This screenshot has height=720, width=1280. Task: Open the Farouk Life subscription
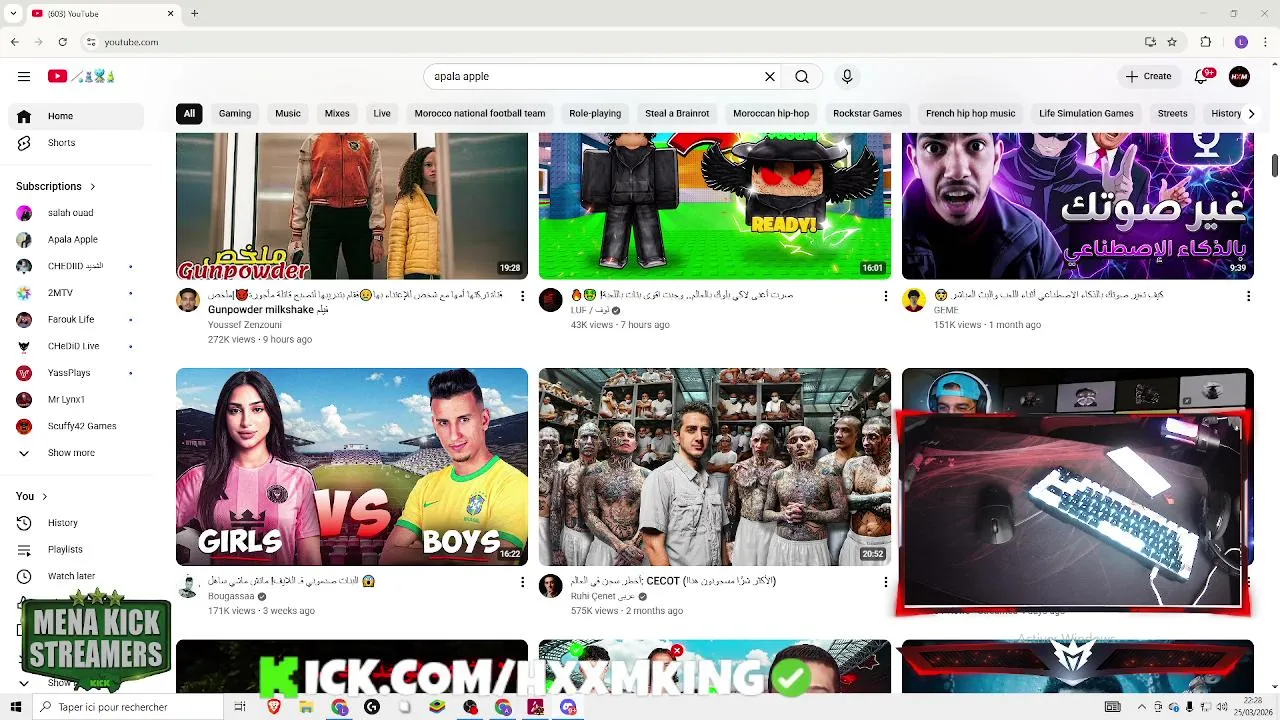[x=76, y=319]
